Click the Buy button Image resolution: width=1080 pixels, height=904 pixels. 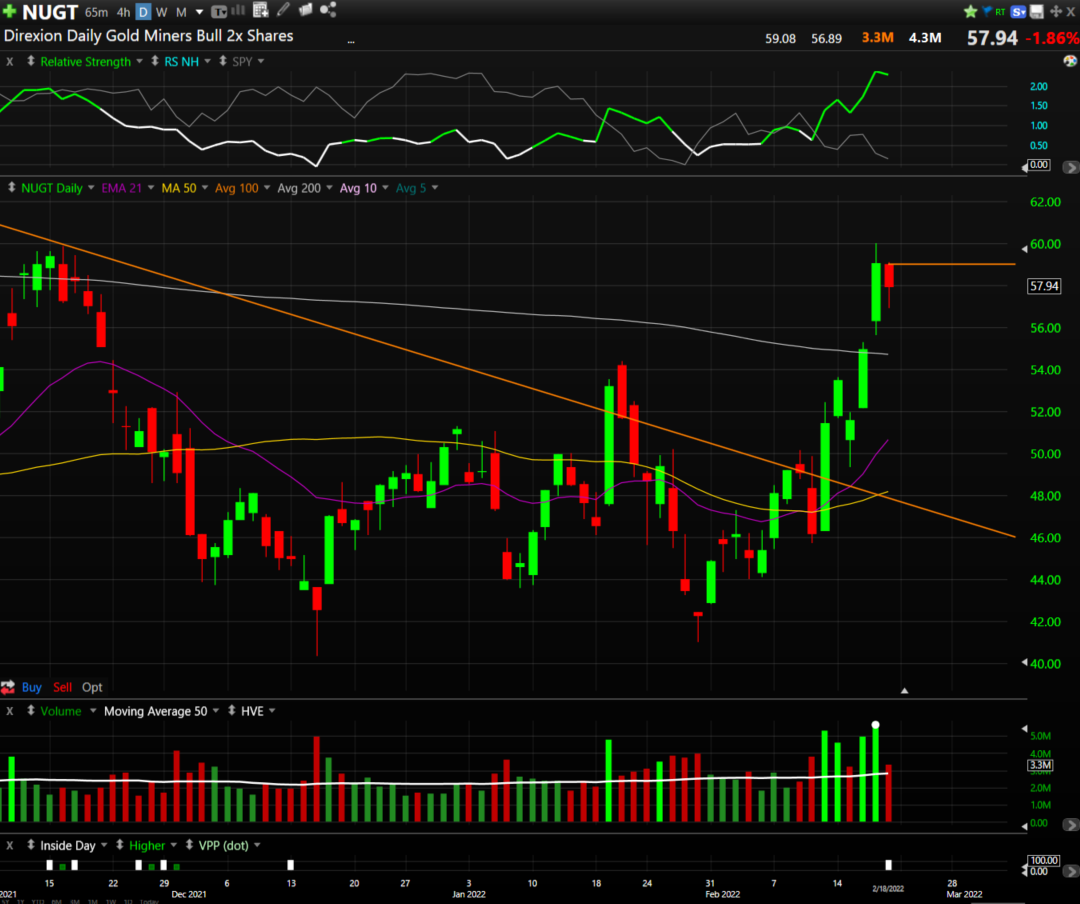point(32,687)
